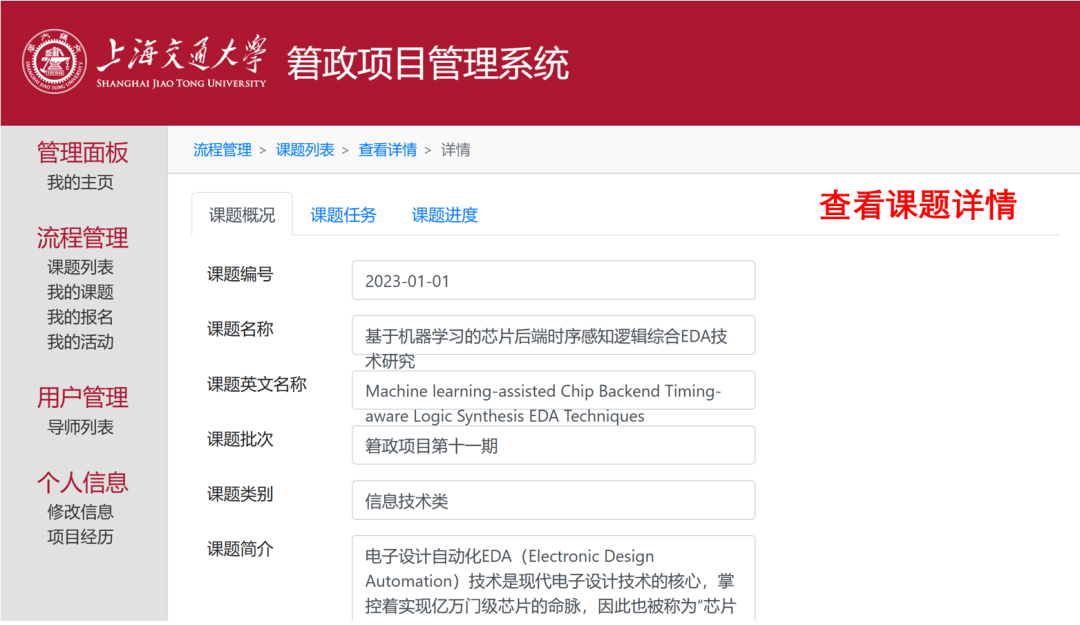Open 导师列表 under 用户管理

[x=80, y=427]
